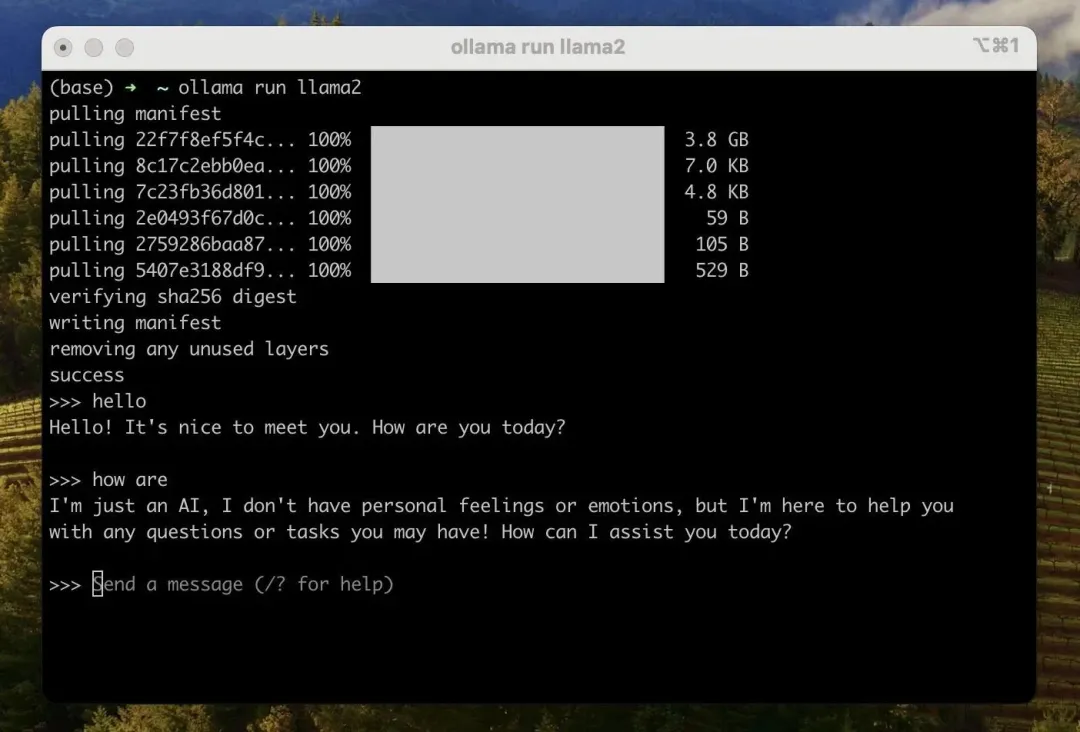Click the 'success' status line
The width and height of the screenshot is (1080, 732).
[x=87, y=375]
